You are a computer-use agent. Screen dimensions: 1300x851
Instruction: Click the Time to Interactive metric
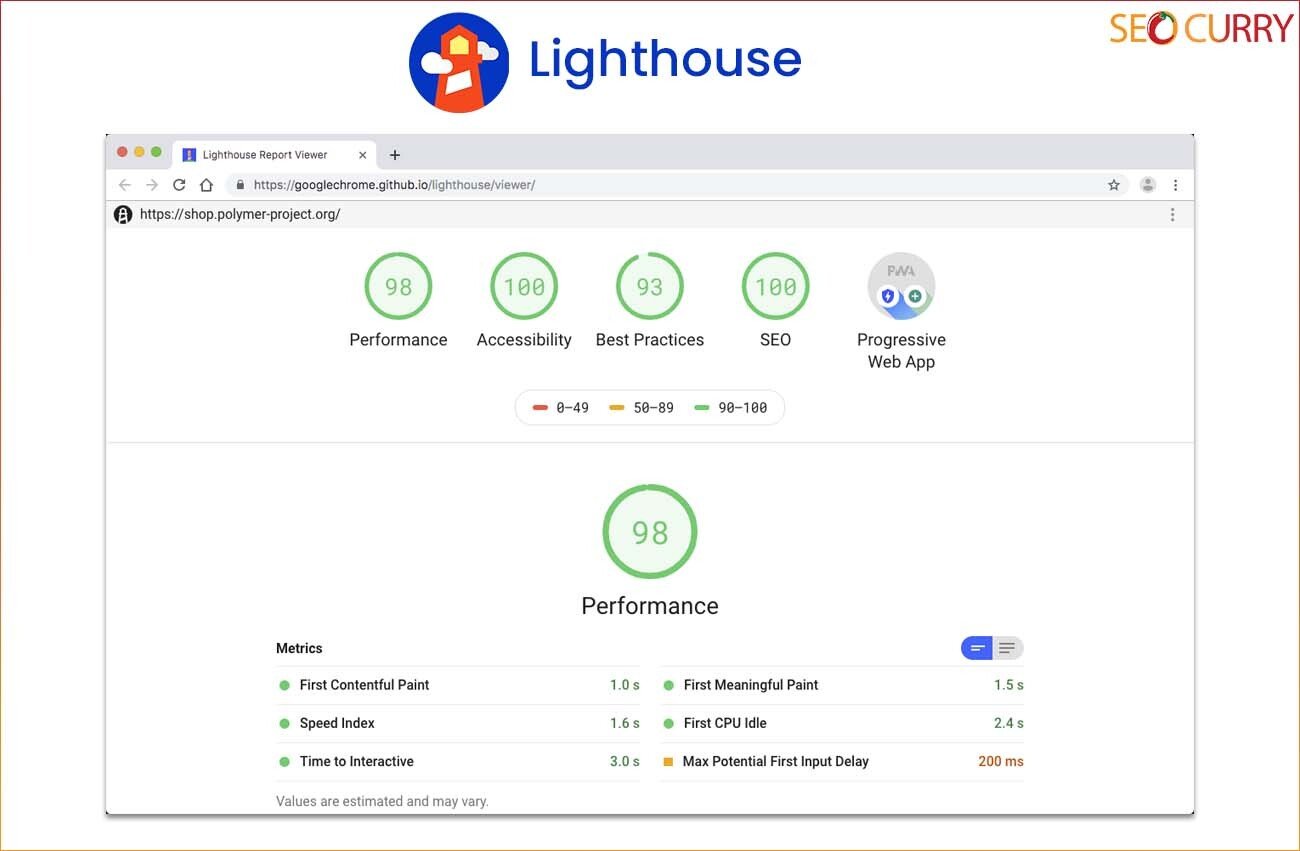(x=458, y=761)
